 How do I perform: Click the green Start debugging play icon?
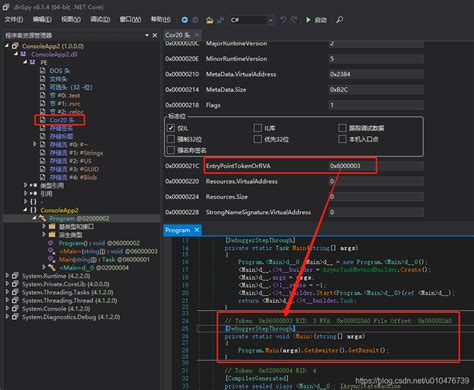(x=308, y=20)
